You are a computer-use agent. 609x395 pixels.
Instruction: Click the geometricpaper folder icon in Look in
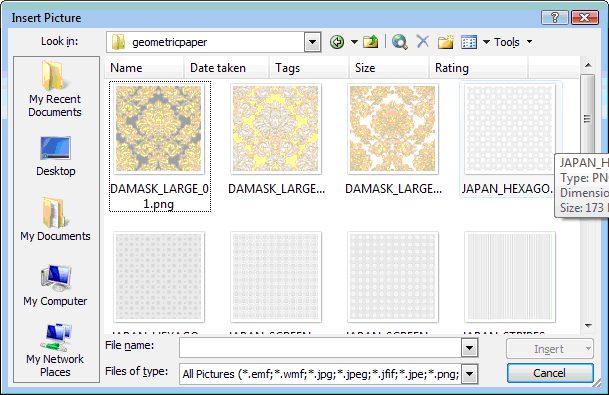coord(118,42)
